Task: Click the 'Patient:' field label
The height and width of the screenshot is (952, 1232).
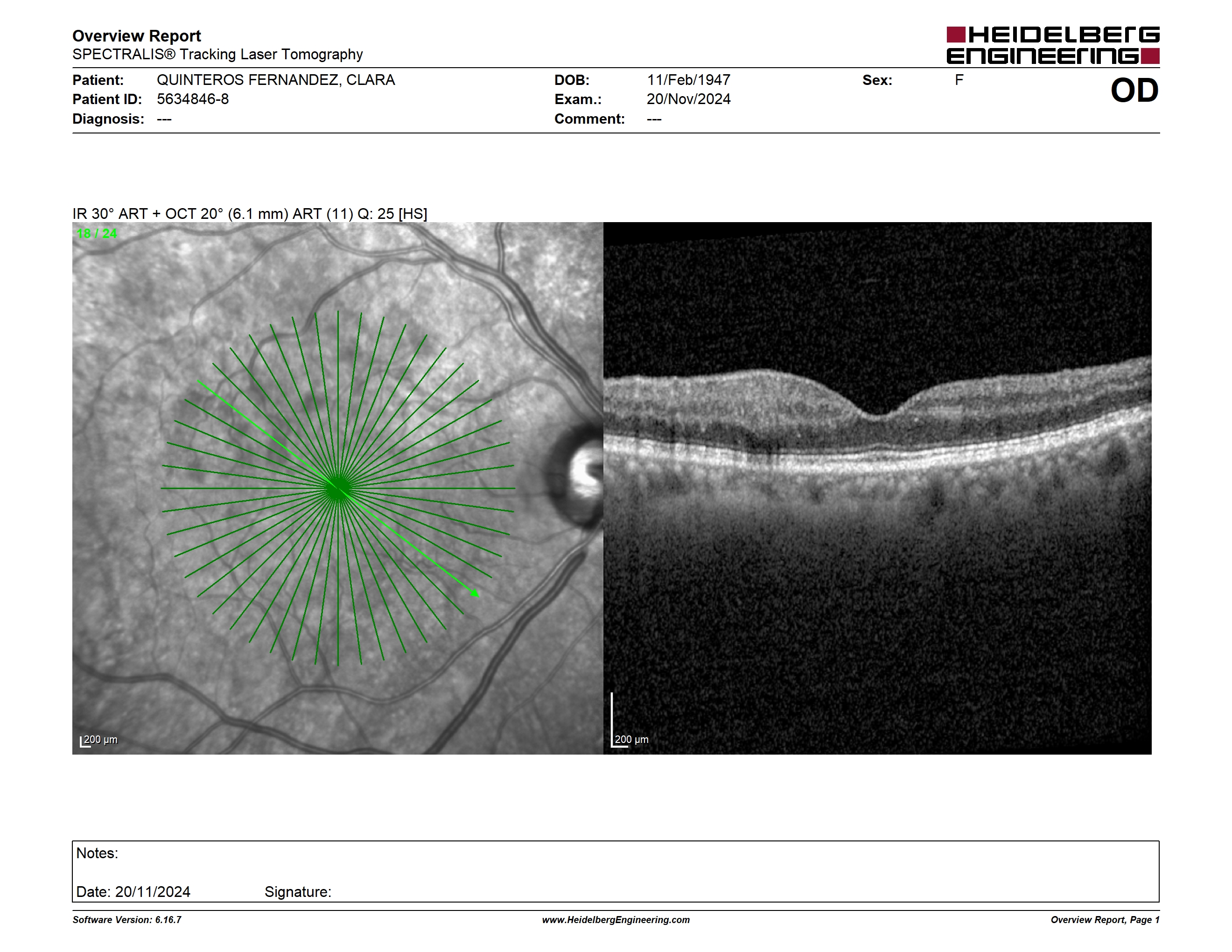Action: coord(98,80)
